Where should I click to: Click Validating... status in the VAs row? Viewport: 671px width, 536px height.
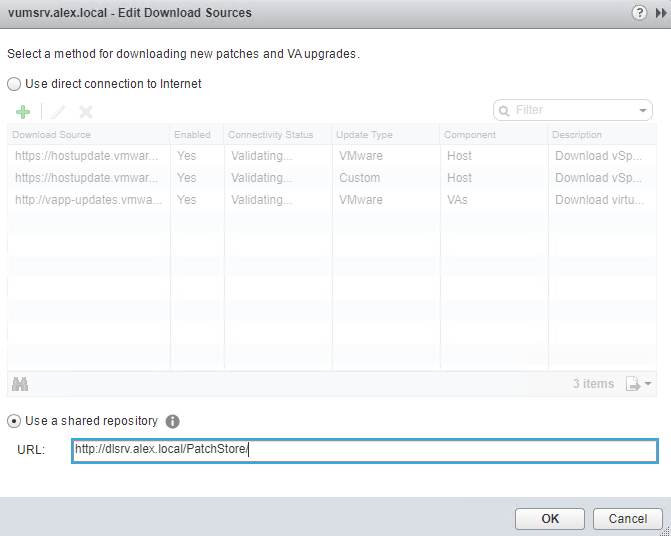[278, 200]
